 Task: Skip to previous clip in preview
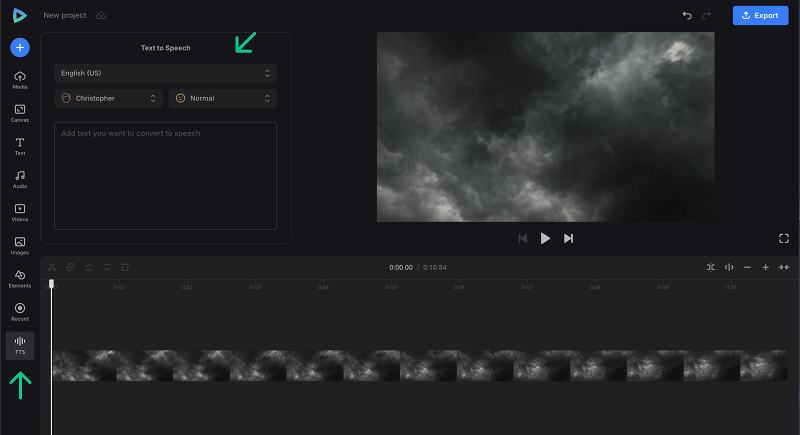click(x=522, y=238)
